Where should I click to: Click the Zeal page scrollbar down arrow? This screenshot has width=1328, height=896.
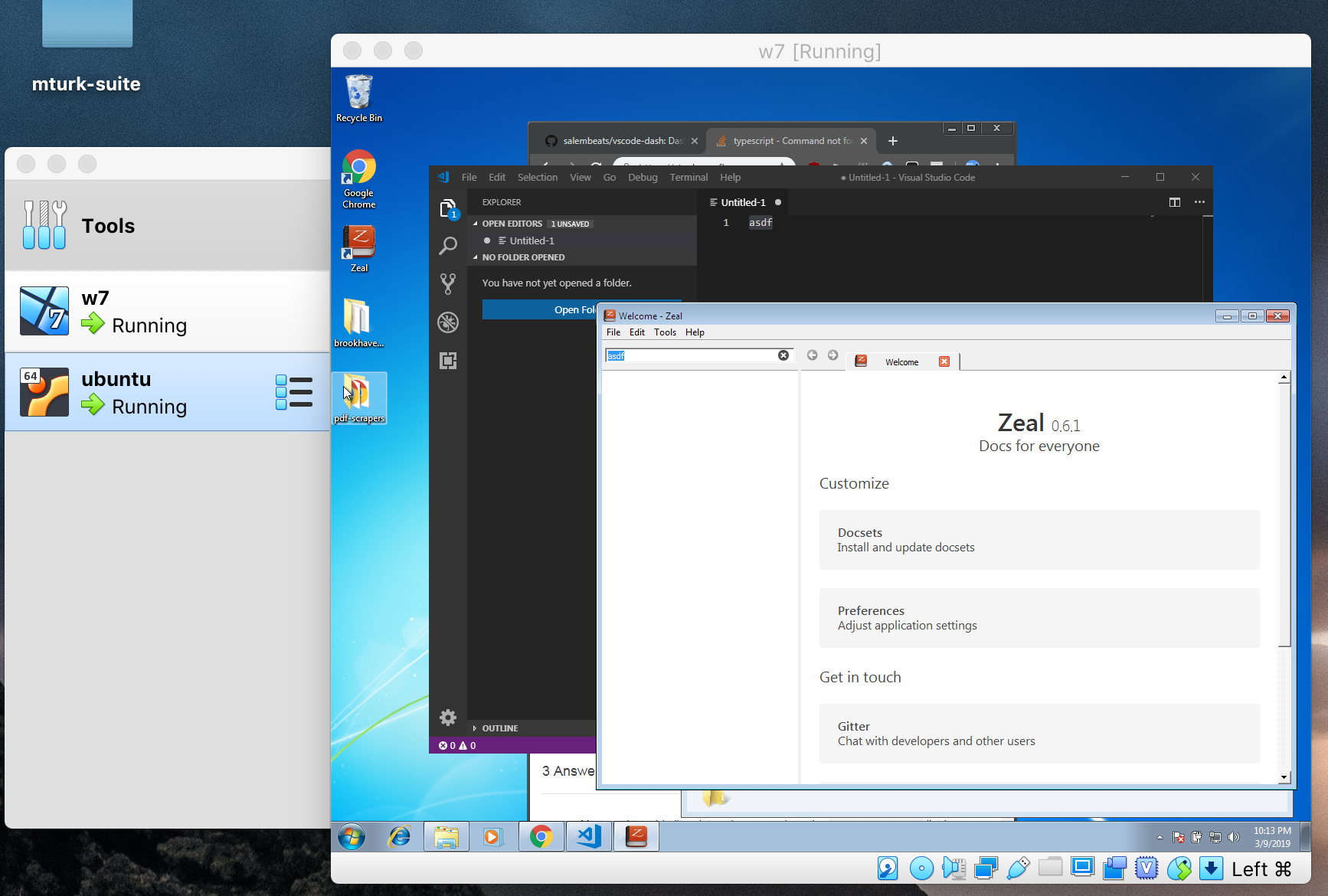point(1284,777)
